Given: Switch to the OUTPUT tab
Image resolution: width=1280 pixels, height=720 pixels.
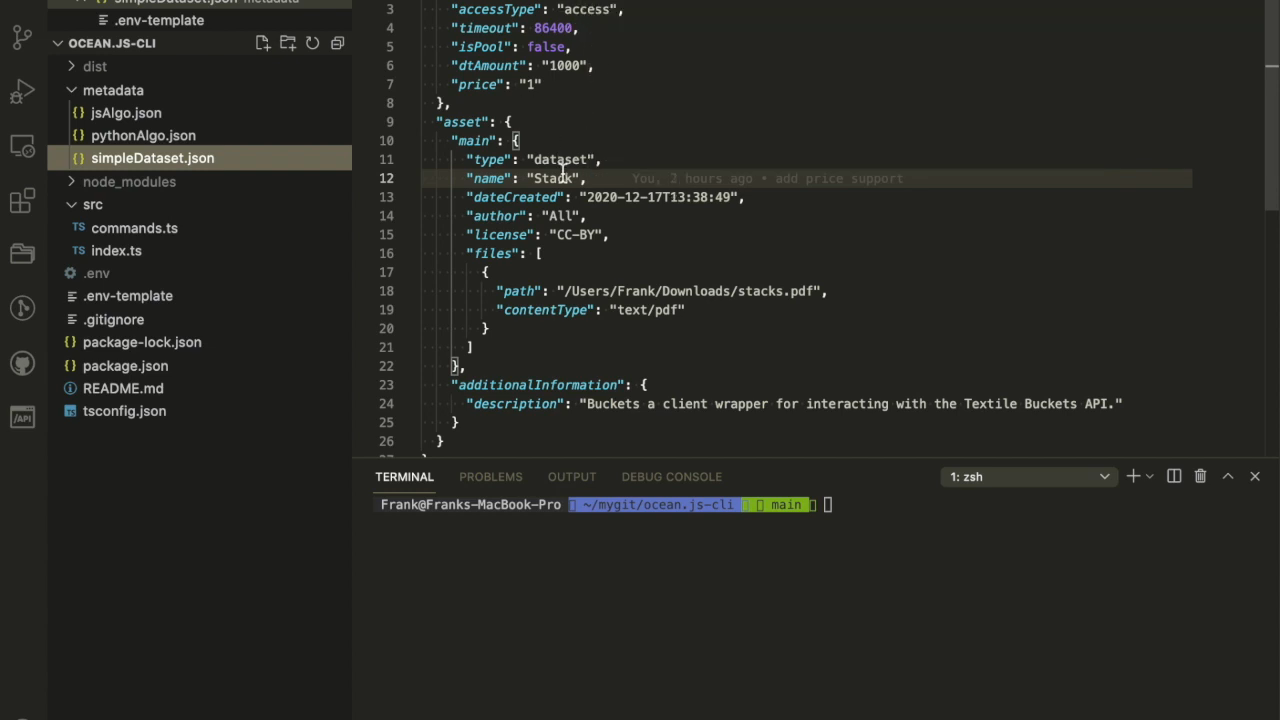Looking at the screenshot, I should 572,477.
